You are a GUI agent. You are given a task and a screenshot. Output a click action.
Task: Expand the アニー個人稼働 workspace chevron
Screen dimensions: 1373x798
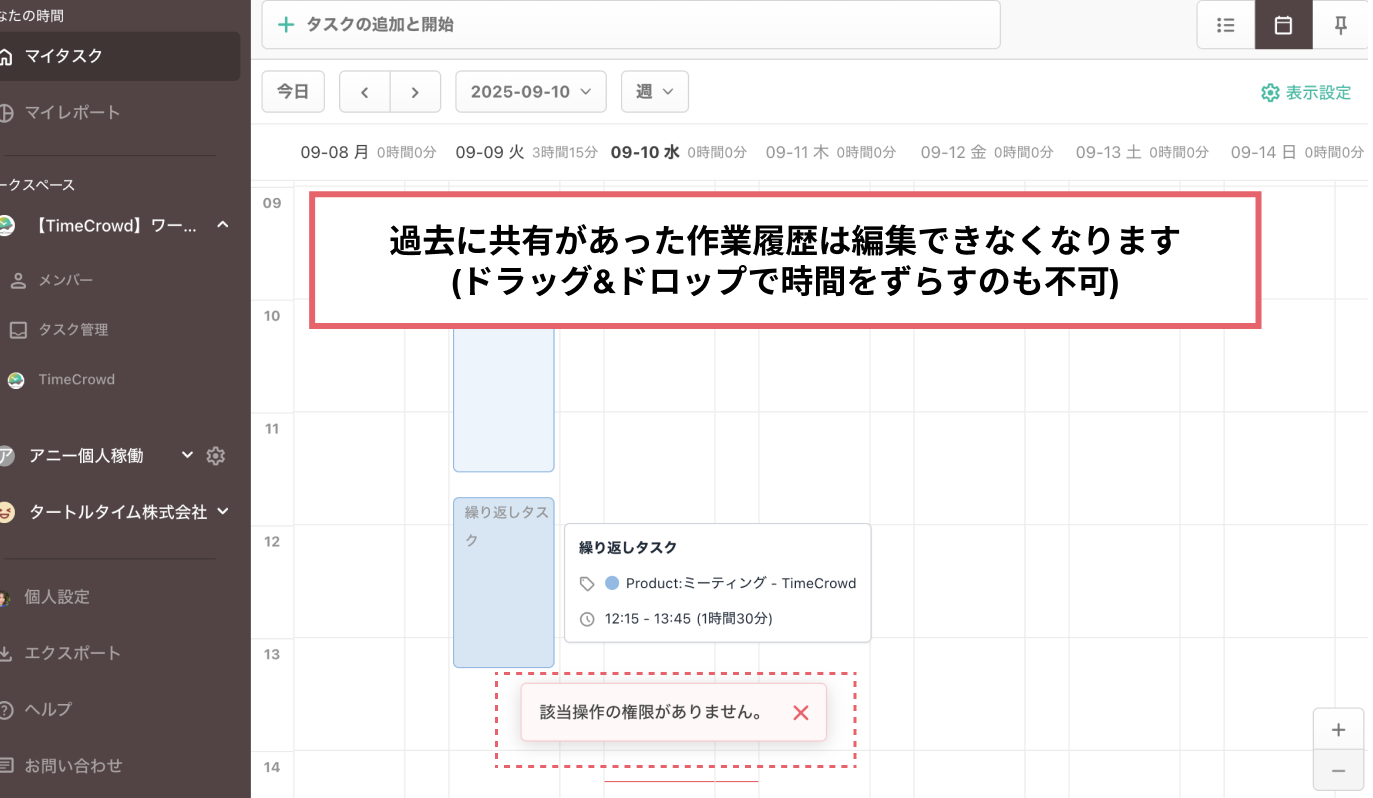[187, 456]
